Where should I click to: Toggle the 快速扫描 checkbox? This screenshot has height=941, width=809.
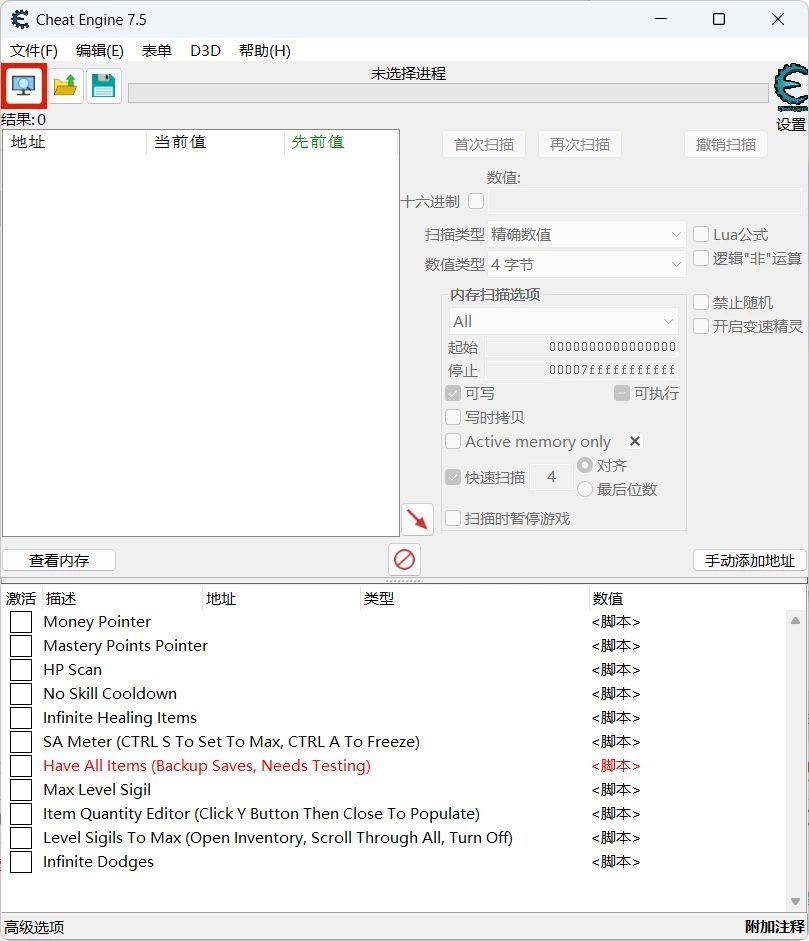click(x=453, y=477)
